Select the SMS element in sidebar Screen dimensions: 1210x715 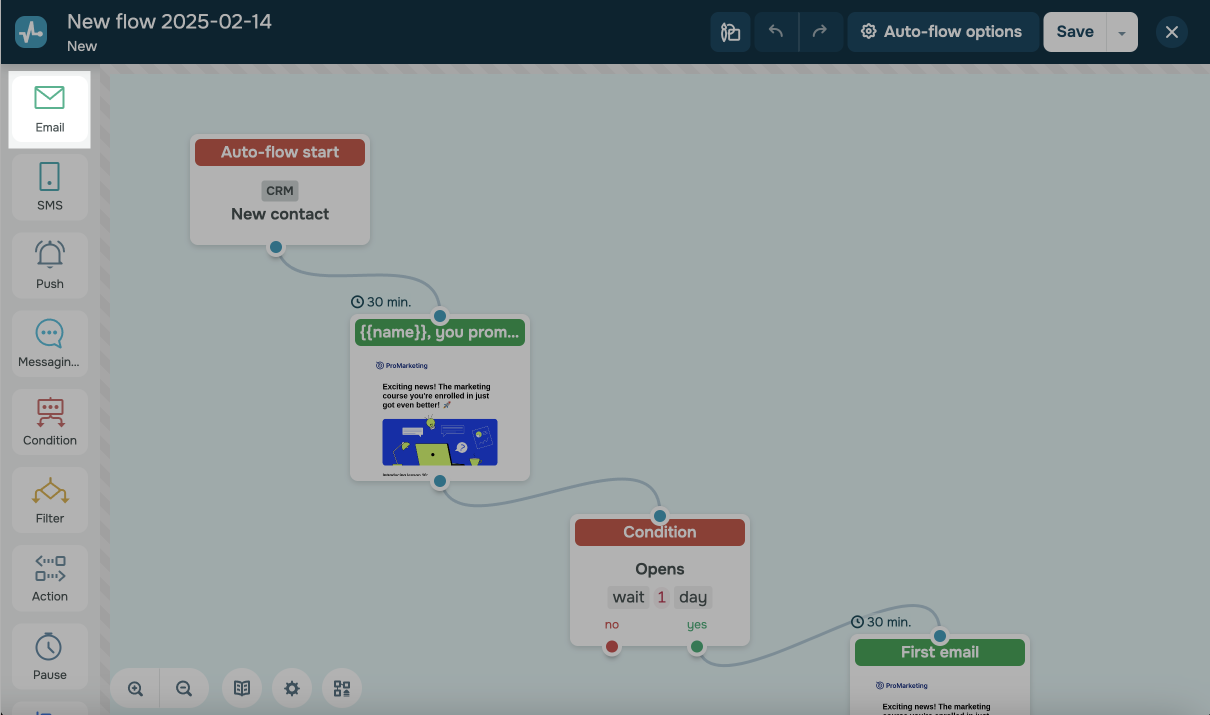point(49,187)
